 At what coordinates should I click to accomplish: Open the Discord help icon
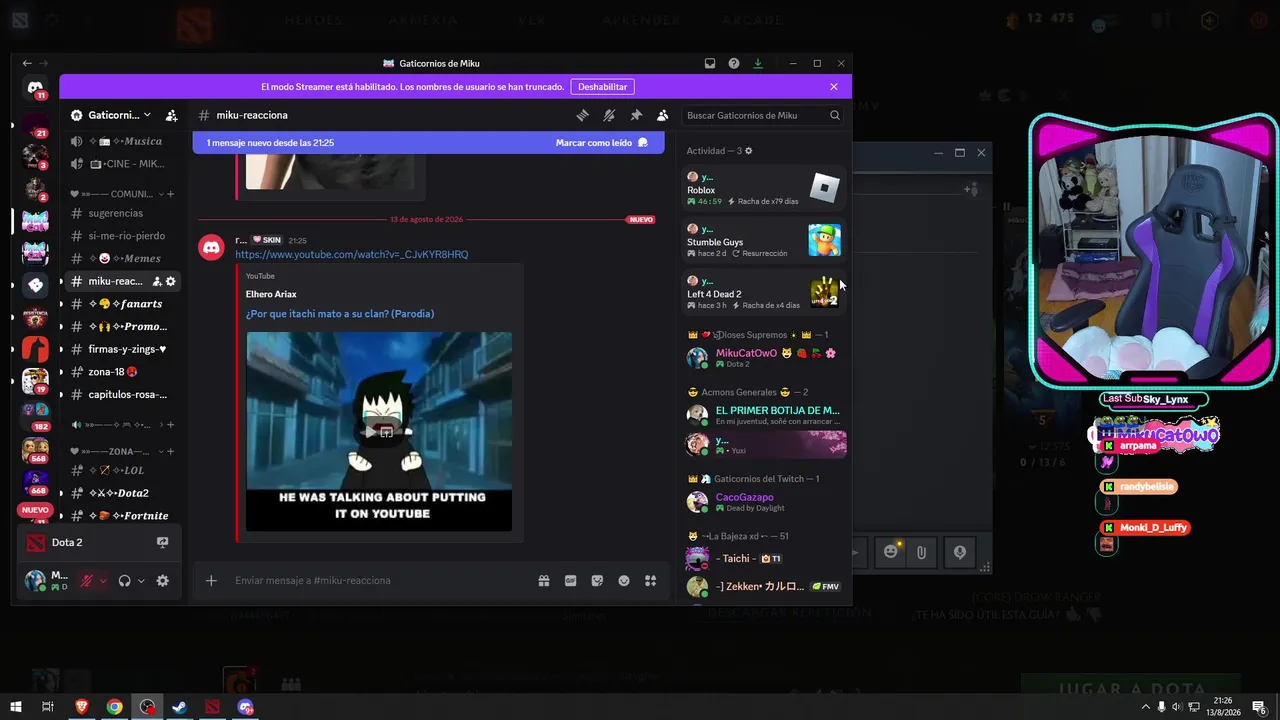click(x=734, y=63)
